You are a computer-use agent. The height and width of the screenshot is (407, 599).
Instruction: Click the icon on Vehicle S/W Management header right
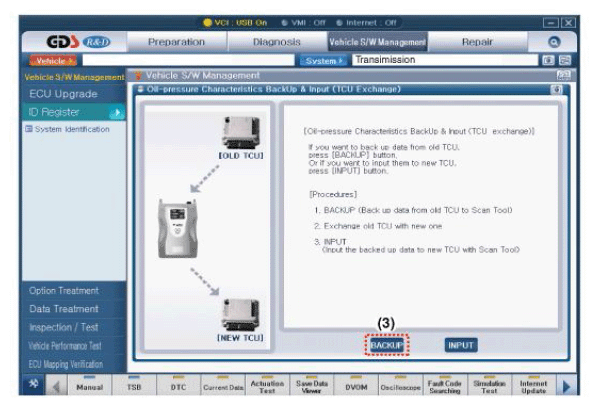(x=564, y=75)
